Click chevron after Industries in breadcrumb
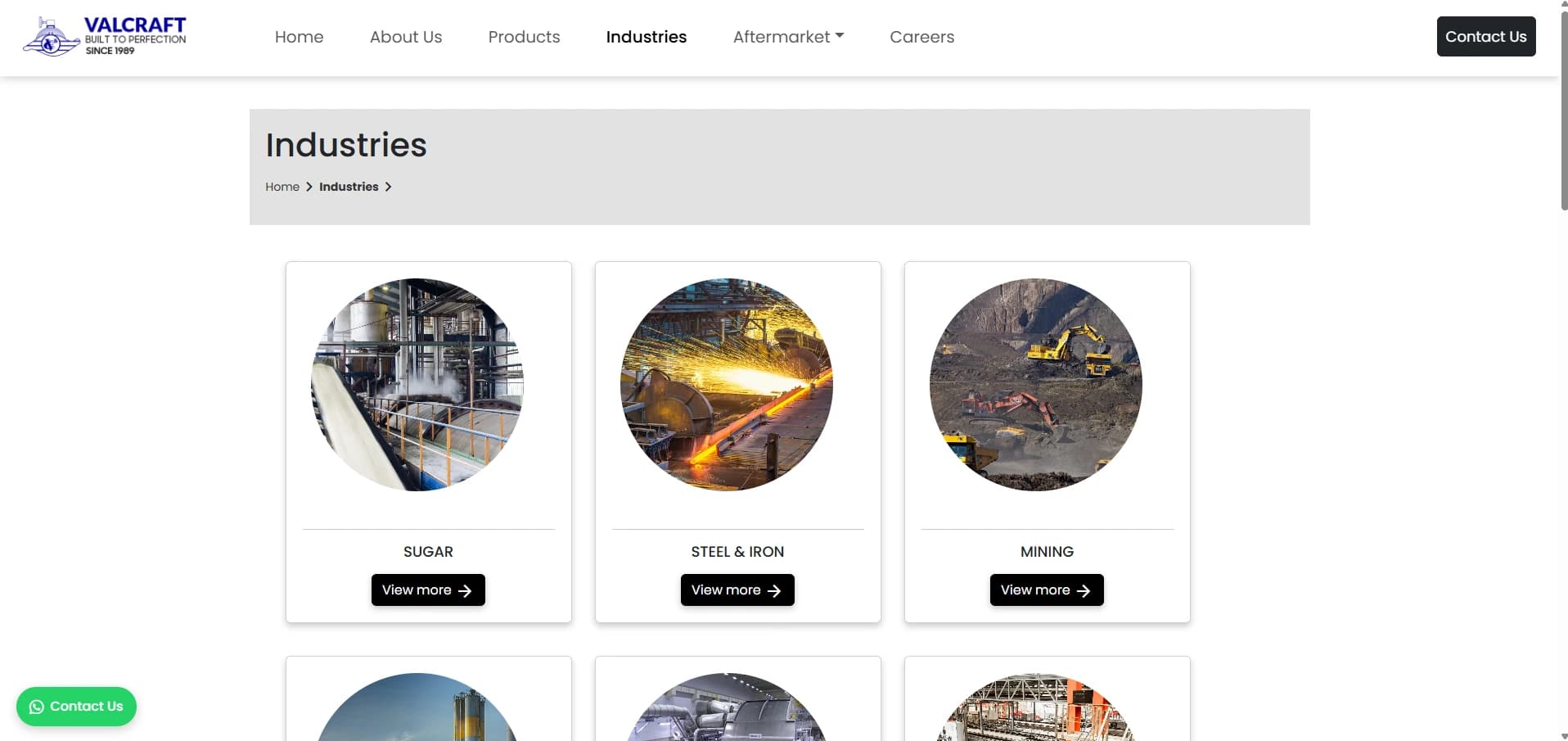Viewport: 1568px width, 741px height. click(x=388, y=187)
